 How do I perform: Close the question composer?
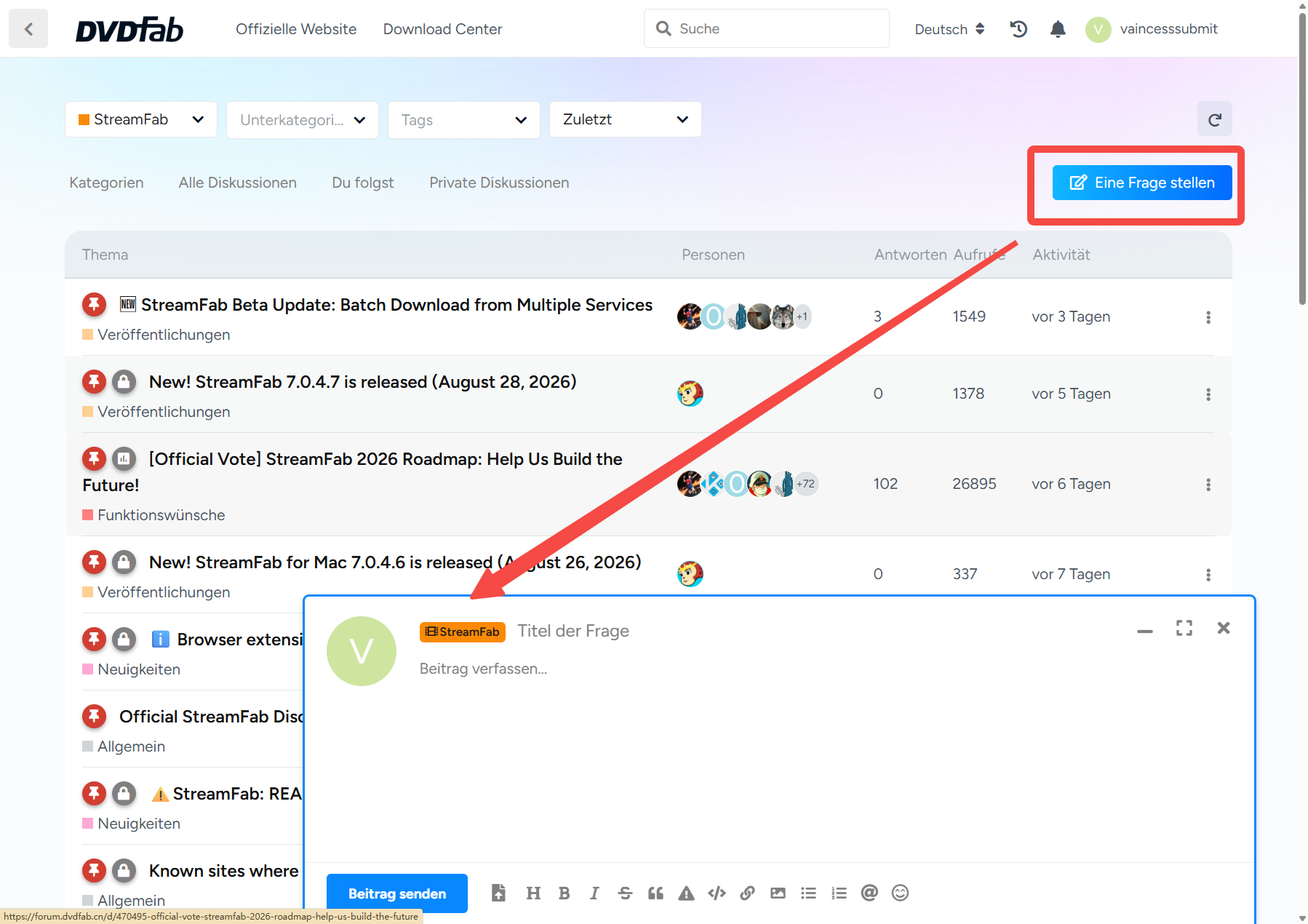coord(1224,628)
